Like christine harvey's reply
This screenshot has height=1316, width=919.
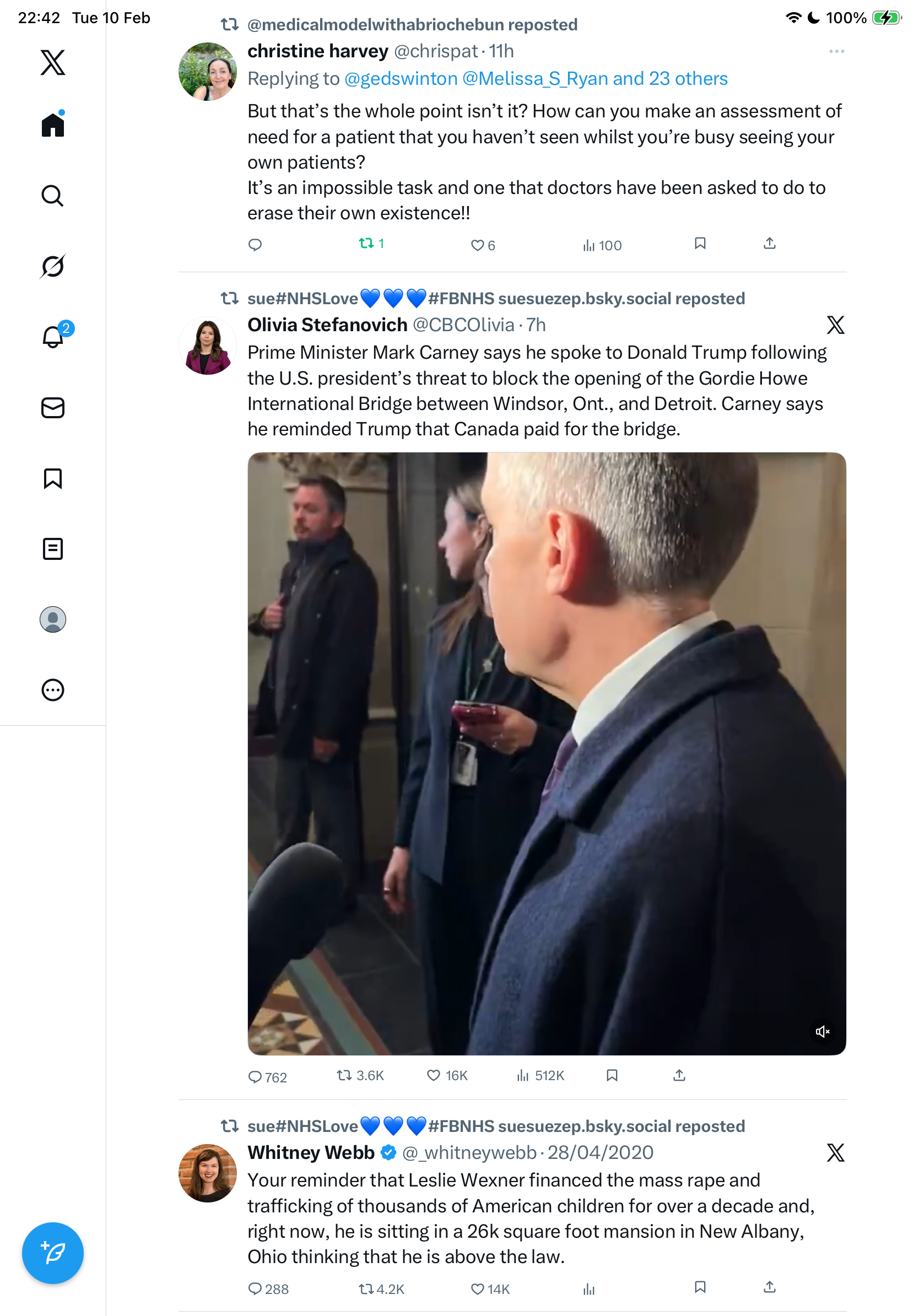pos(477,245)
